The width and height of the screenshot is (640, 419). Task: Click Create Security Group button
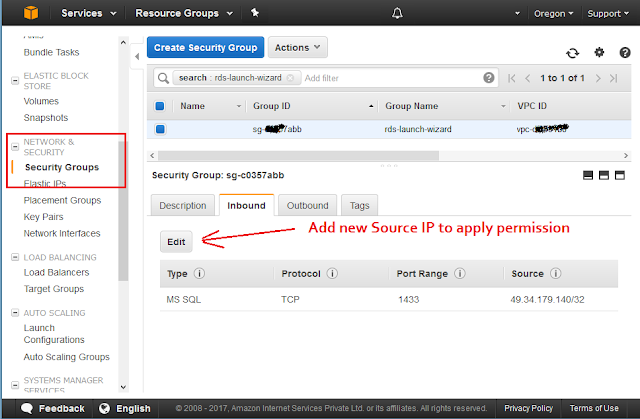coord(205,48)
